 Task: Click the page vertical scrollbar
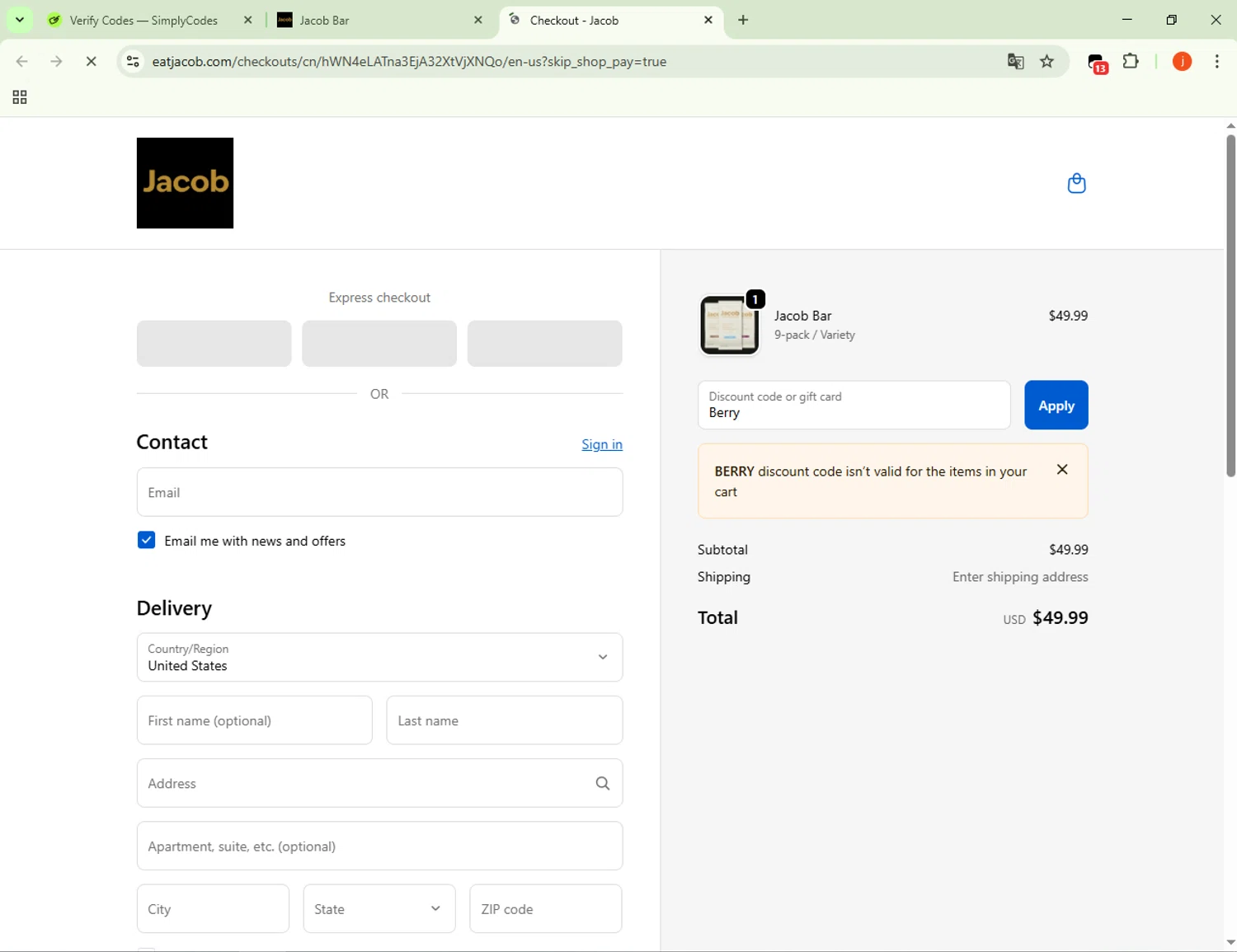[1230, 305]
